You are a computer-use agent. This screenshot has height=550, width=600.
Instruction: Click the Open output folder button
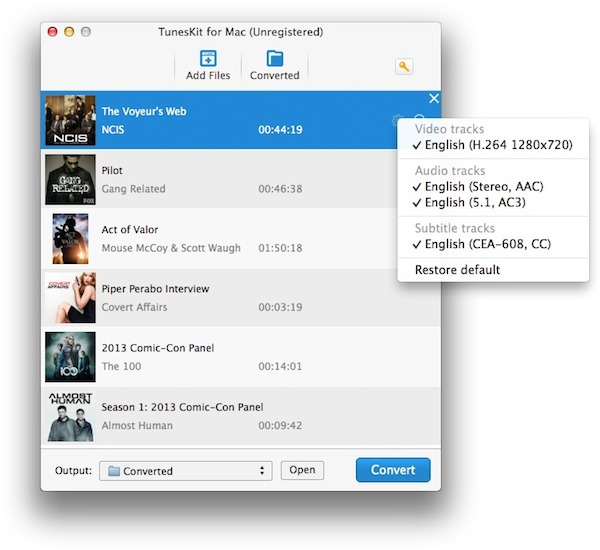pos(302,470)
